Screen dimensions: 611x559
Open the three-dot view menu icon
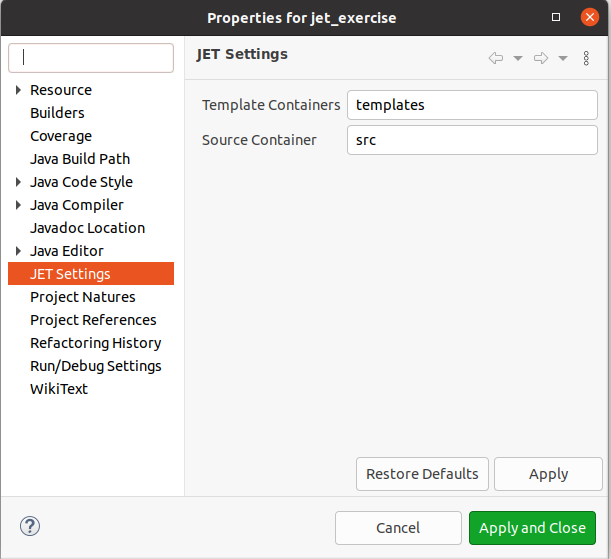(586, 58)
